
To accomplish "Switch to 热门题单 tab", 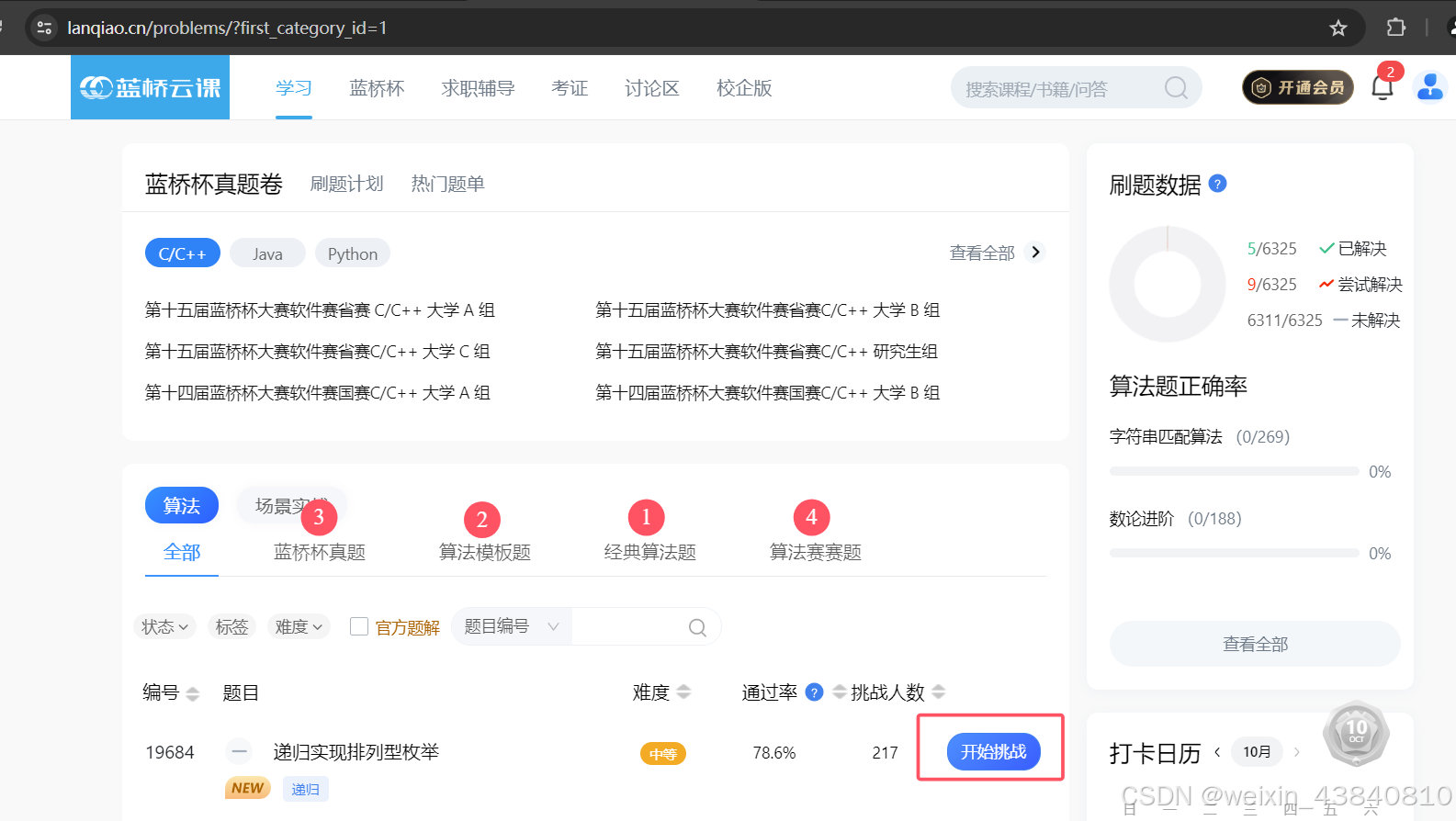I will pyautogui.click(x=447, y=184).
